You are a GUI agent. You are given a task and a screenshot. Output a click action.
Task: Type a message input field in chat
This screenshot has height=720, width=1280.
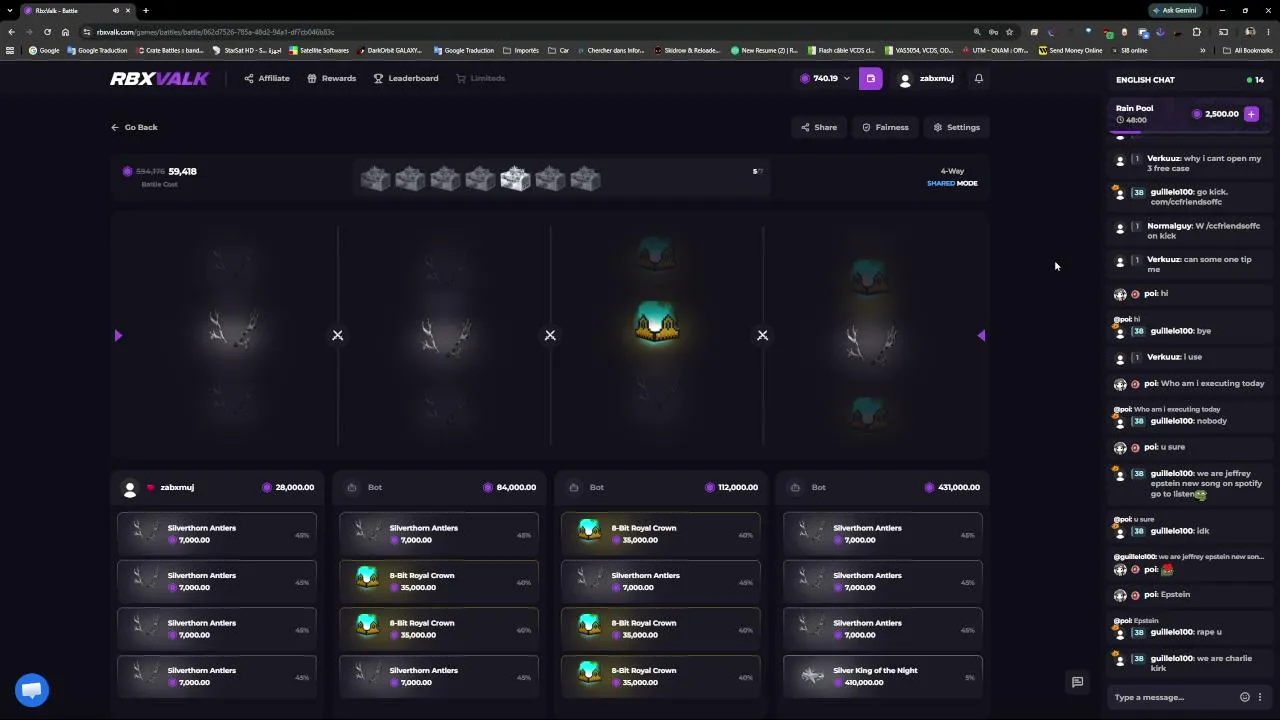1173,697
